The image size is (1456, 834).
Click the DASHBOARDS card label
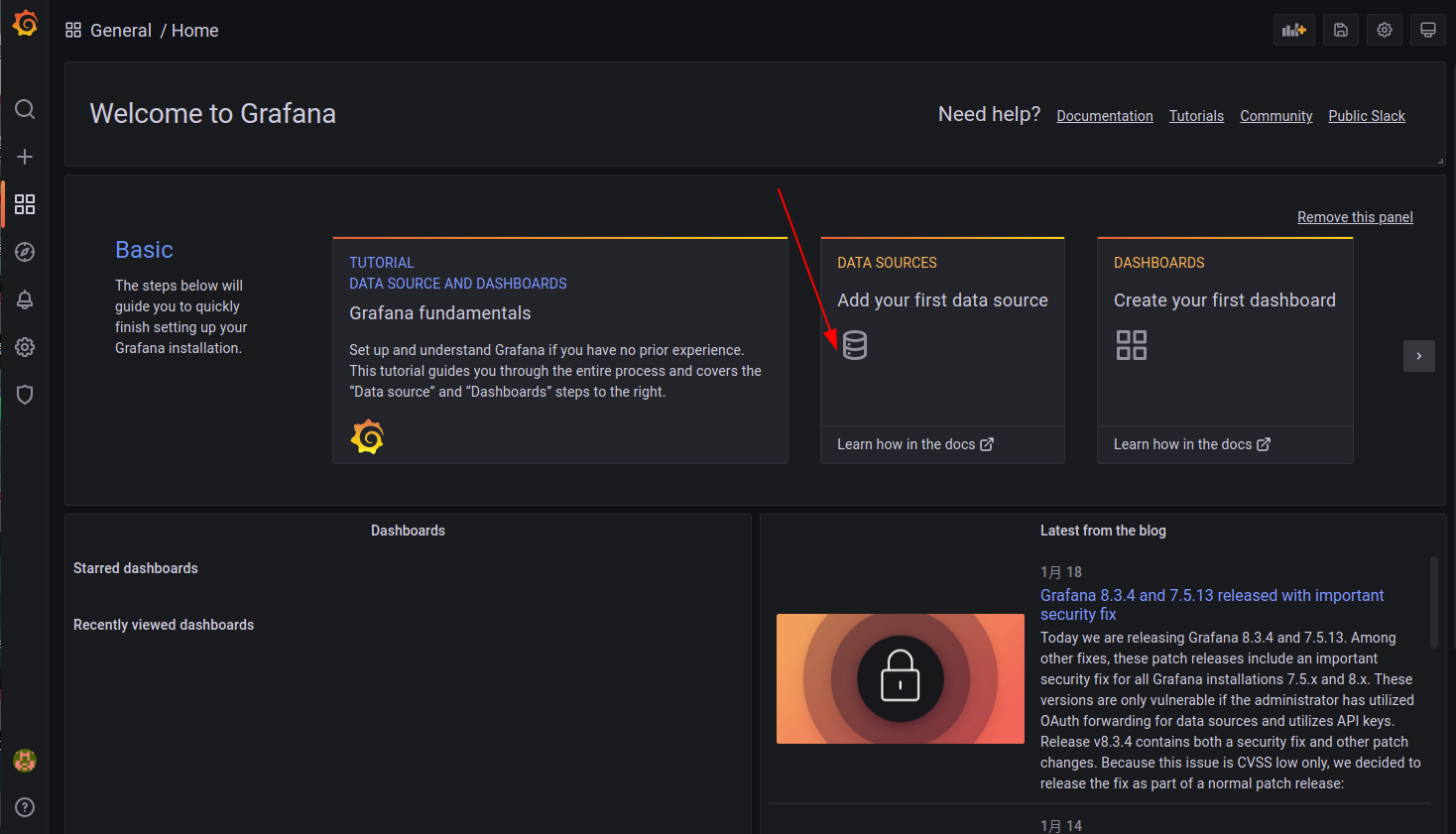pyautogui.click(x=1159, y=263)
